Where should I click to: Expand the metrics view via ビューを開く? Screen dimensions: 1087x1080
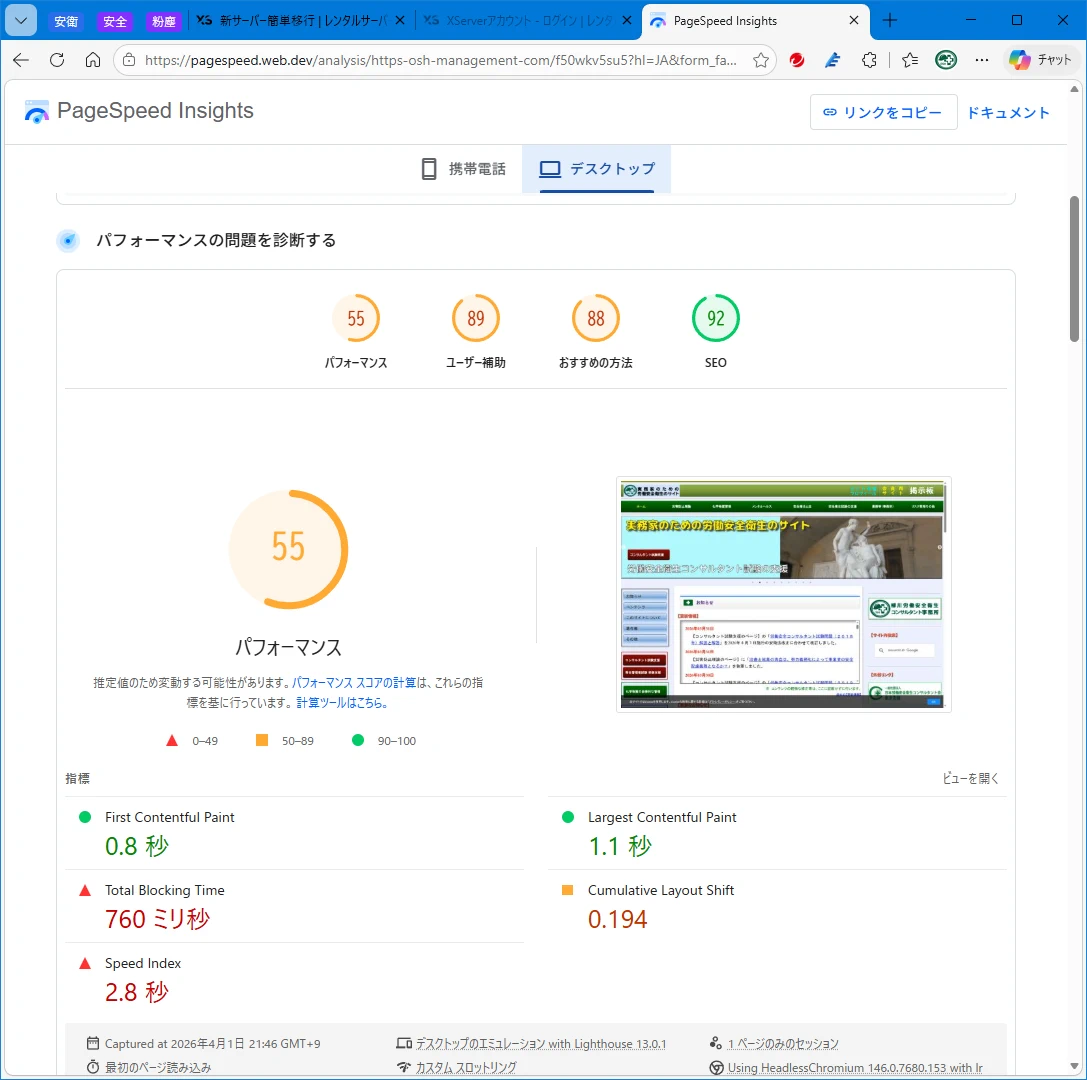(970, 779)
